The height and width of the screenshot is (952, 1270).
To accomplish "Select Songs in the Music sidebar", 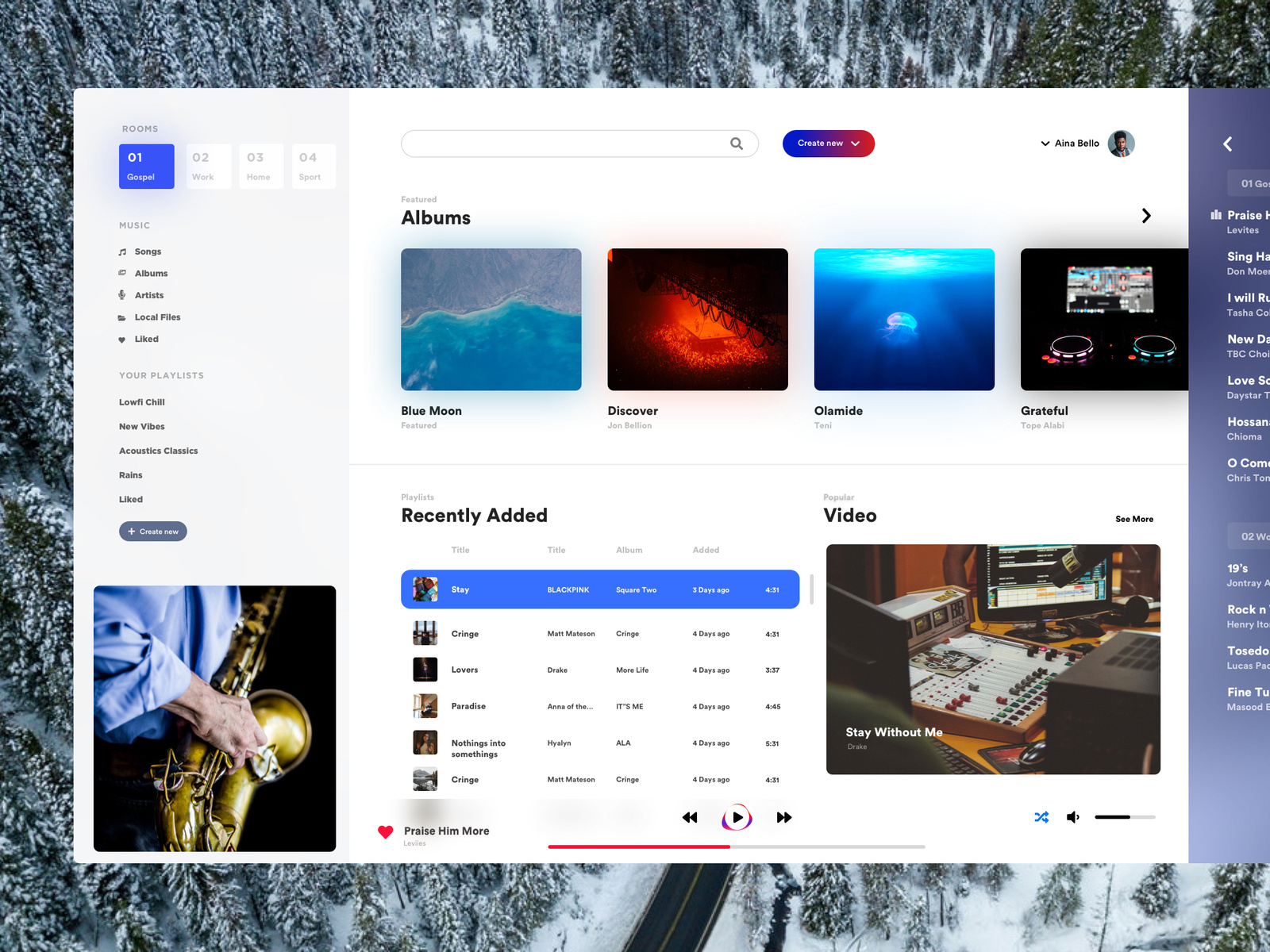I will 121,251.
